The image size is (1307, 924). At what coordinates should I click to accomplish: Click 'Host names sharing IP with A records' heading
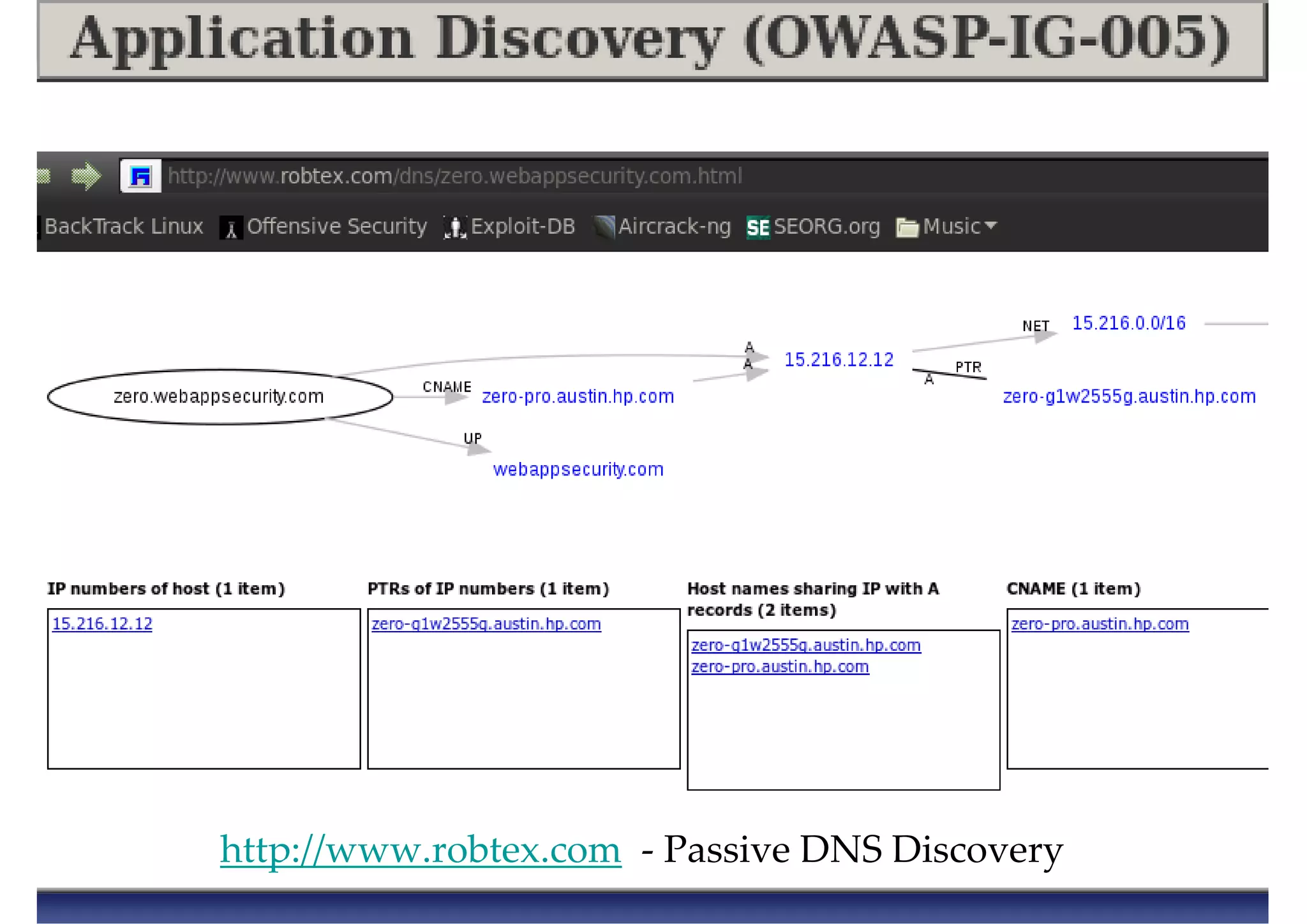[813, 599]
